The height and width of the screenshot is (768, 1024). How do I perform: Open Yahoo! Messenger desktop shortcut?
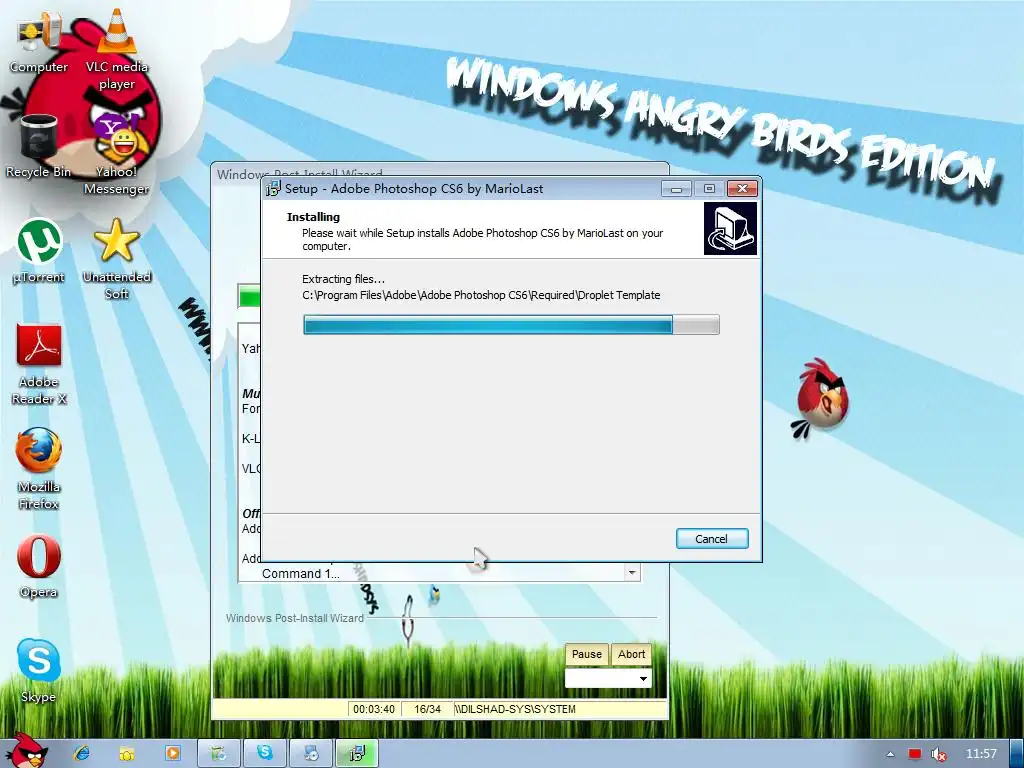click(116, 153)
